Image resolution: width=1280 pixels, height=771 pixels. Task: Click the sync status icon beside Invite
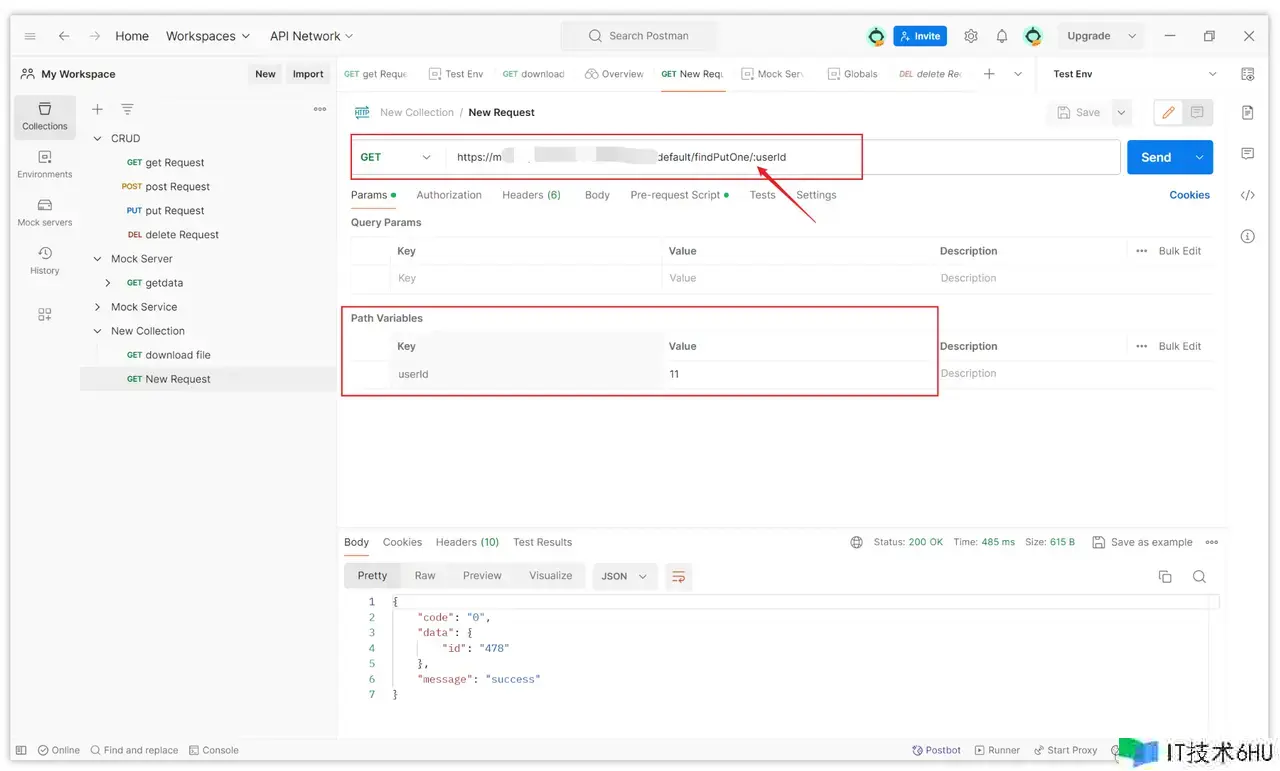876,36
